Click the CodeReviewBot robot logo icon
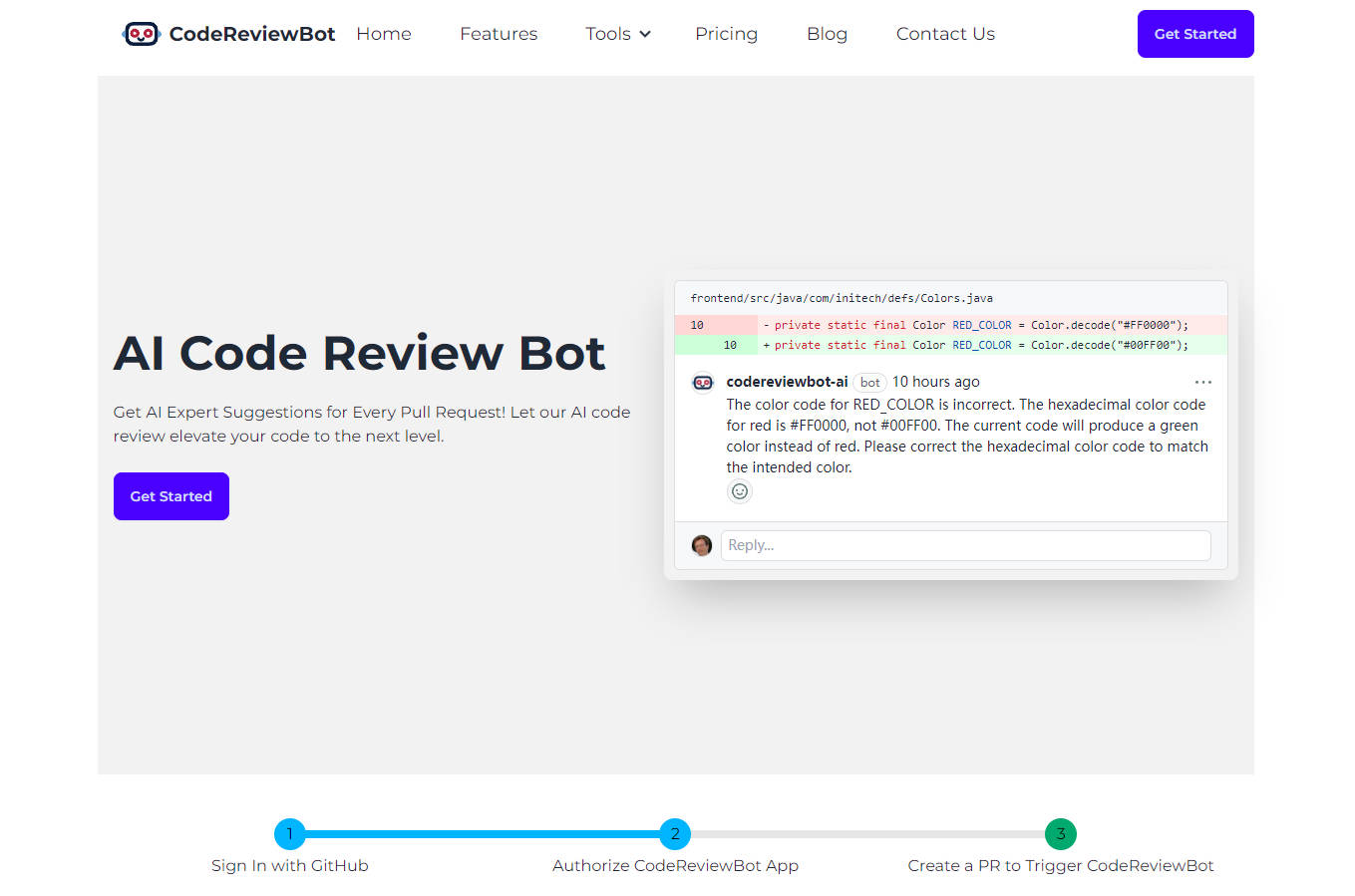 pyautogui.click(x=142, y=34)
